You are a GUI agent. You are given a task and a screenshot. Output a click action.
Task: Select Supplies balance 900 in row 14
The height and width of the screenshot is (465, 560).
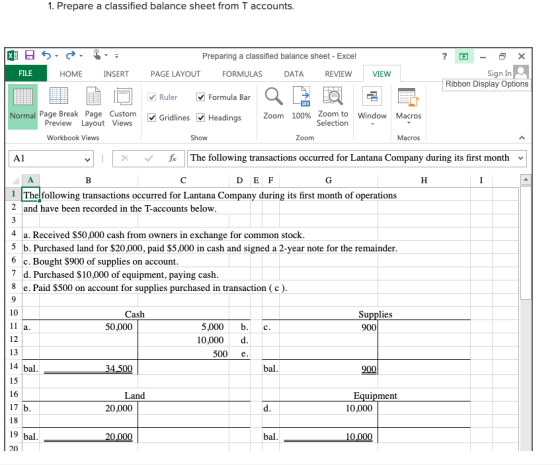(x=328, y=368)
